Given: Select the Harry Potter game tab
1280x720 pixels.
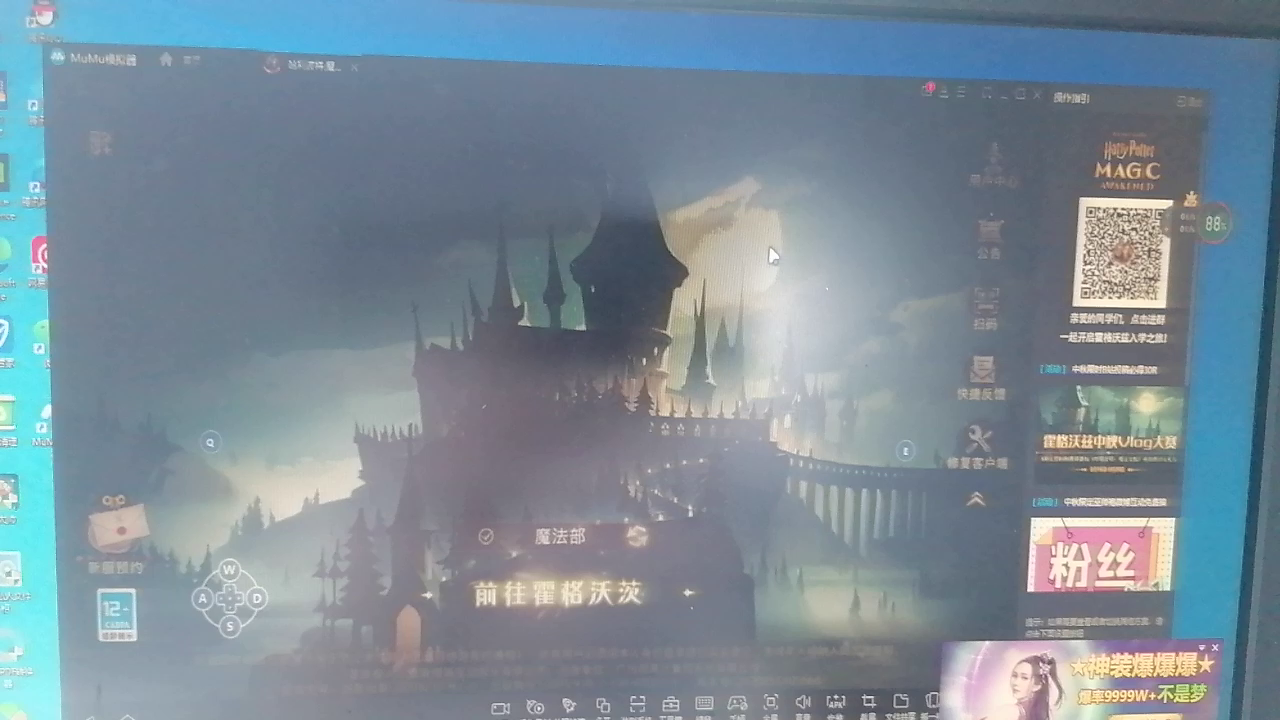Looking at the screenshot, I should coord(303,66).
